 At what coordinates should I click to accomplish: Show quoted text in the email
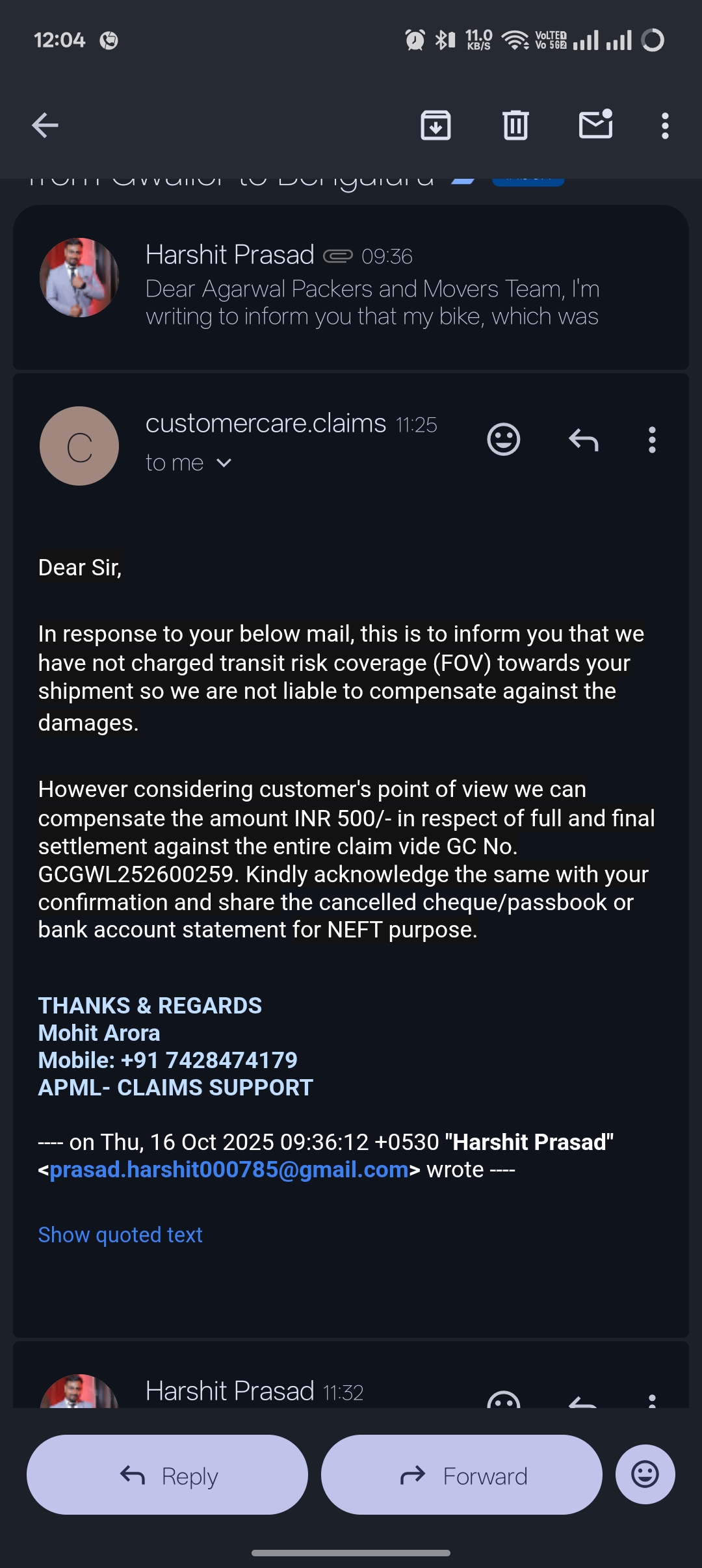pos(120,1235)
